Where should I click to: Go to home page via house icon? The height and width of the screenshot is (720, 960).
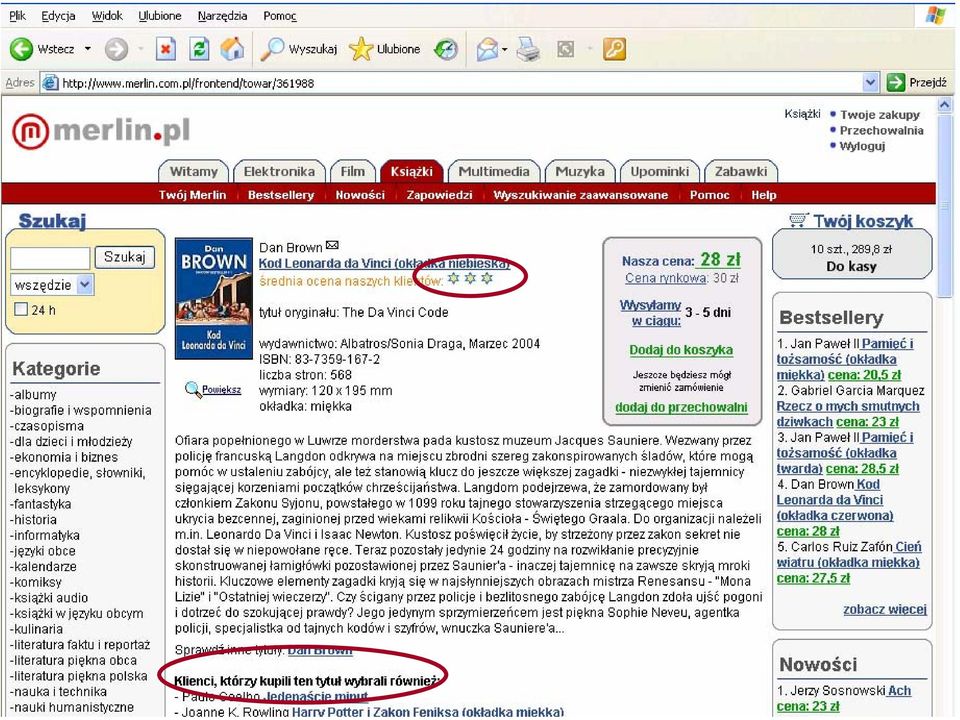point(232,49)
